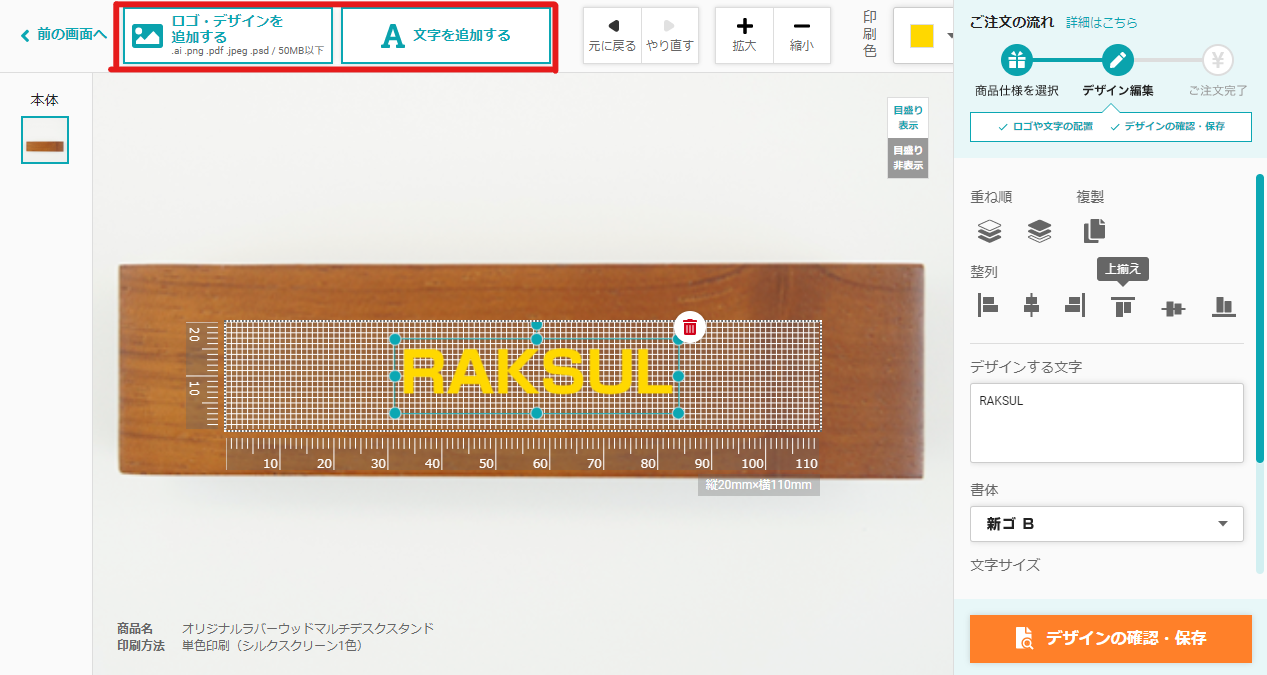Screen dimensions: 1267x675
Task: Hide ruler with 目盛り非表示 toggle
Action: (x=908, y=158)
